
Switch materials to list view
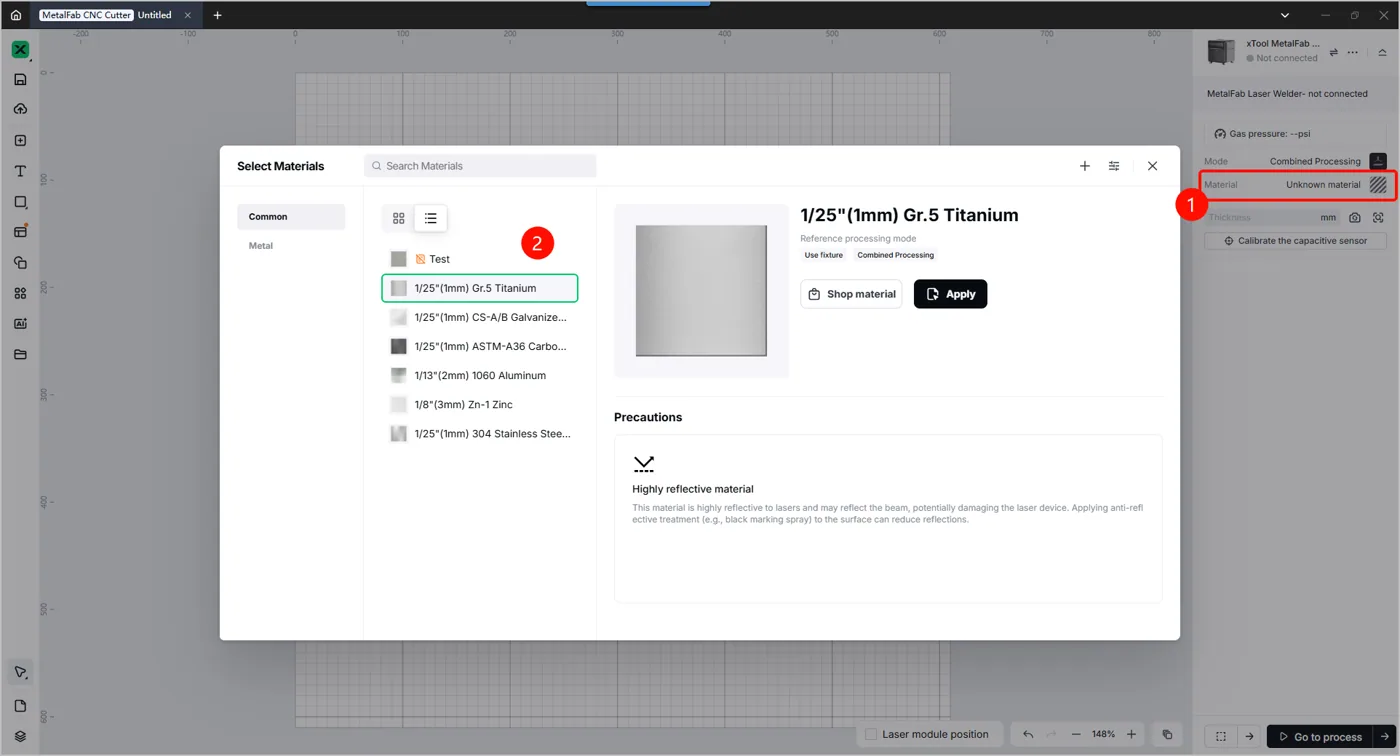pyautogui.click(x=431, y=218)
